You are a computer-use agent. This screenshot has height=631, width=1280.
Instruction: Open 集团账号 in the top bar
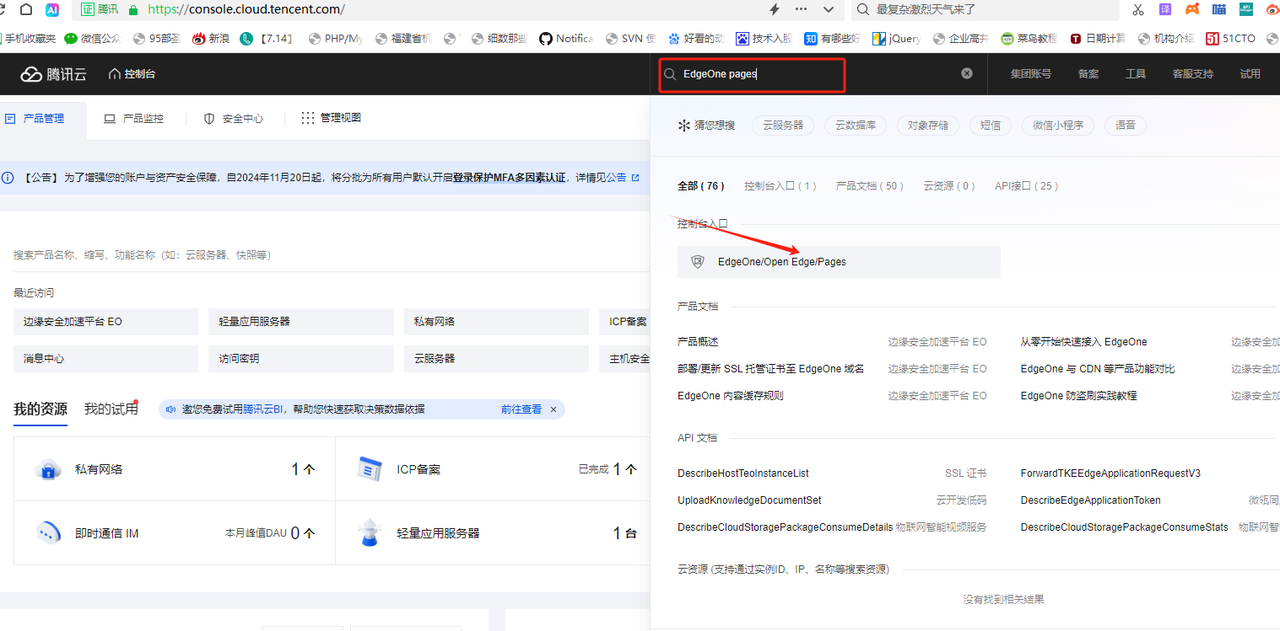[1031, 74]
